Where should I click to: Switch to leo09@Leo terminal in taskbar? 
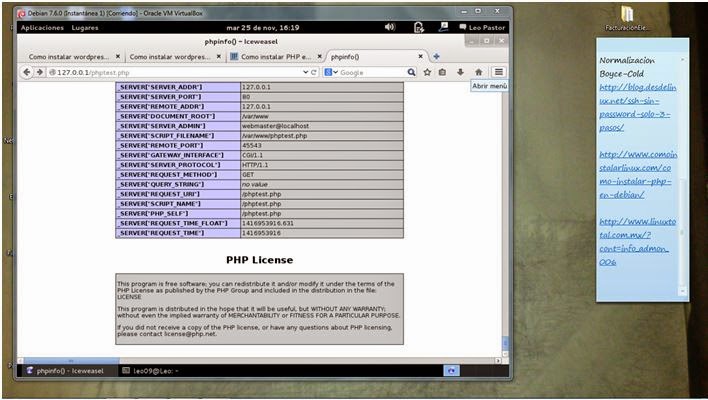(x=151, y=371)
